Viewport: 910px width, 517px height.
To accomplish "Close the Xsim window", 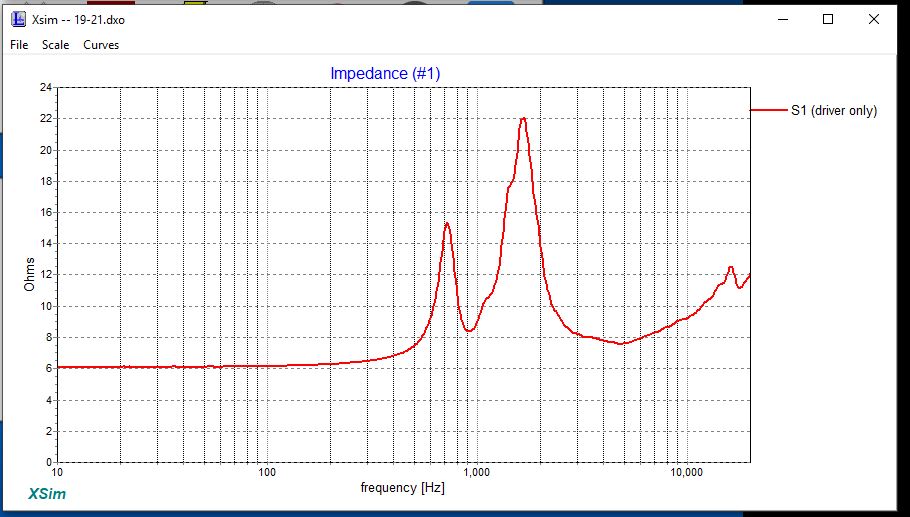I will 873,19.
